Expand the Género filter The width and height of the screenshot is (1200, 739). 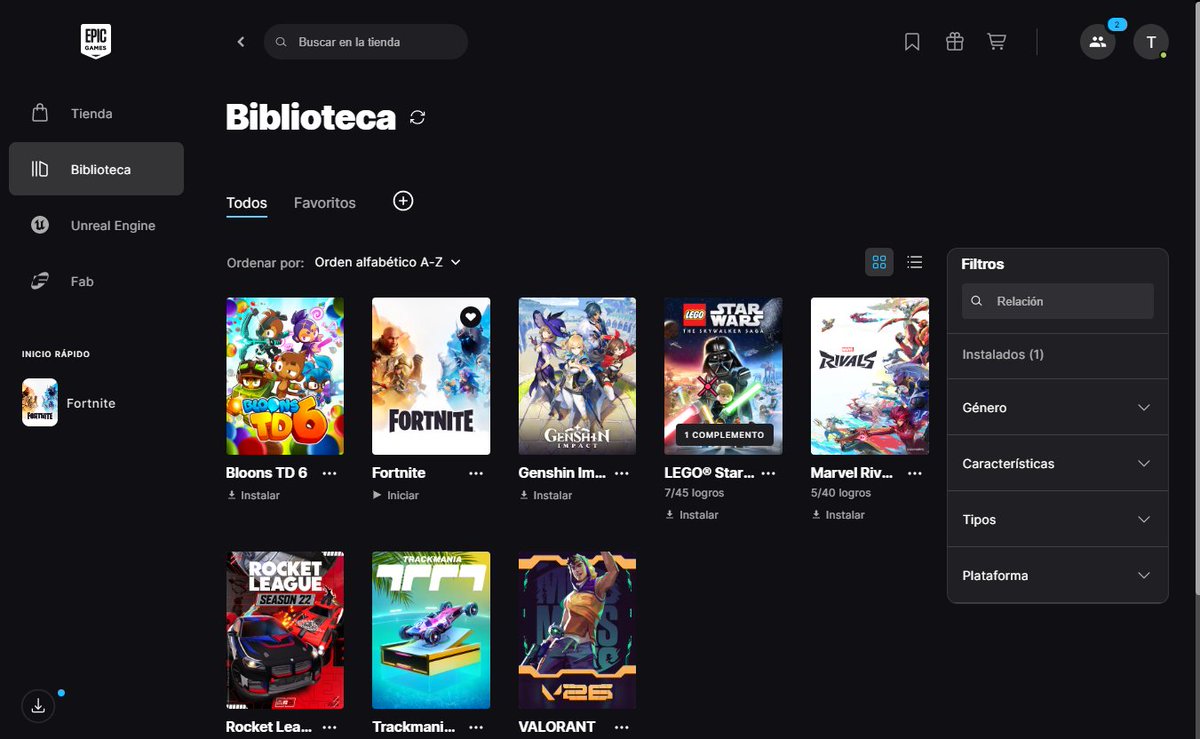coord(1057,407)
